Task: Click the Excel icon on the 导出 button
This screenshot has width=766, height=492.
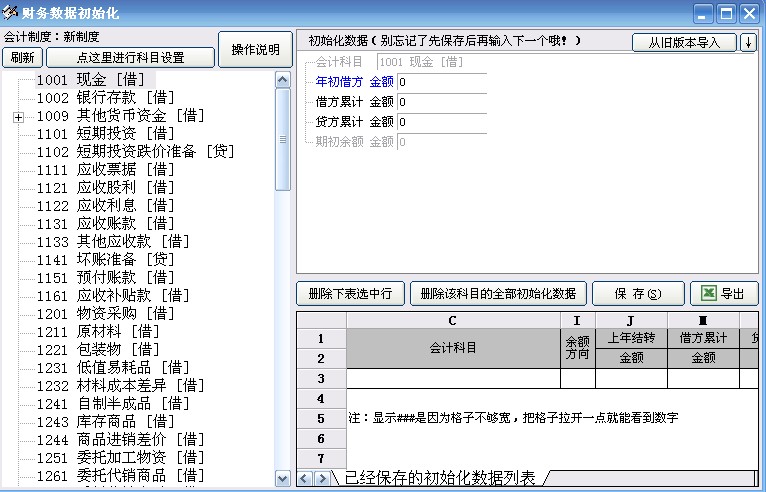Action: pos(709,293)
